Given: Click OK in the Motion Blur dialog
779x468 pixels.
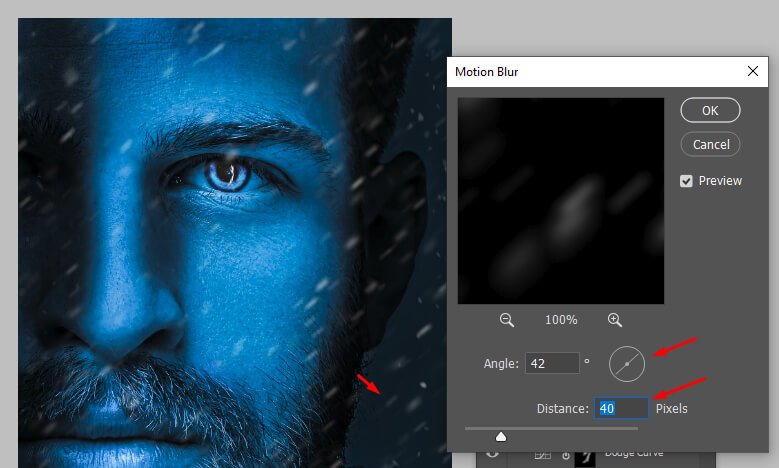Looking at the screenshot, I should (x=710, y=110).
